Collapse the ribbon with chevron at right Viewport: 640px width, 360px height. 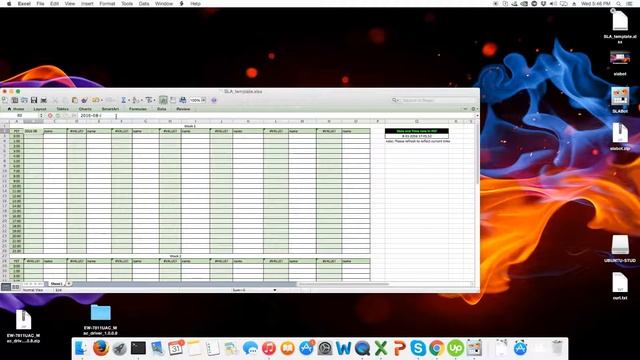(x=465, y=109)
